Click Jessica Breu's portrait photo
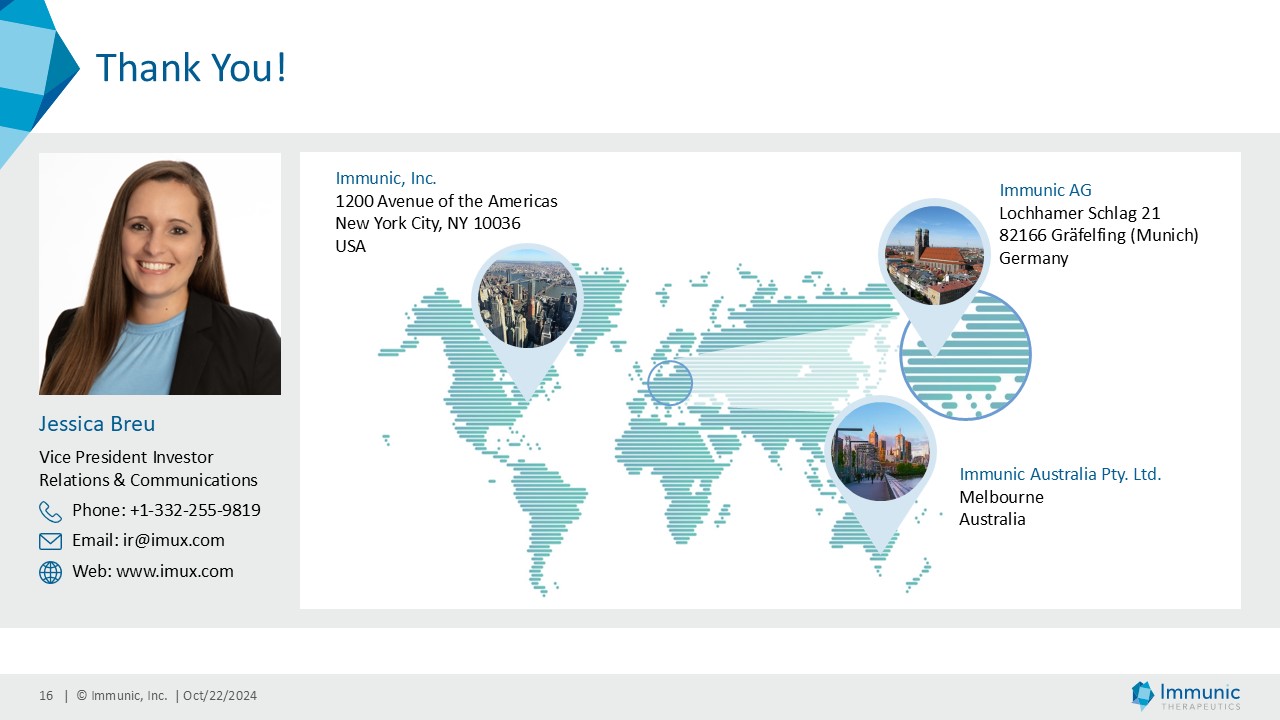The image size is (1280, 720). [x=160, y=274]
